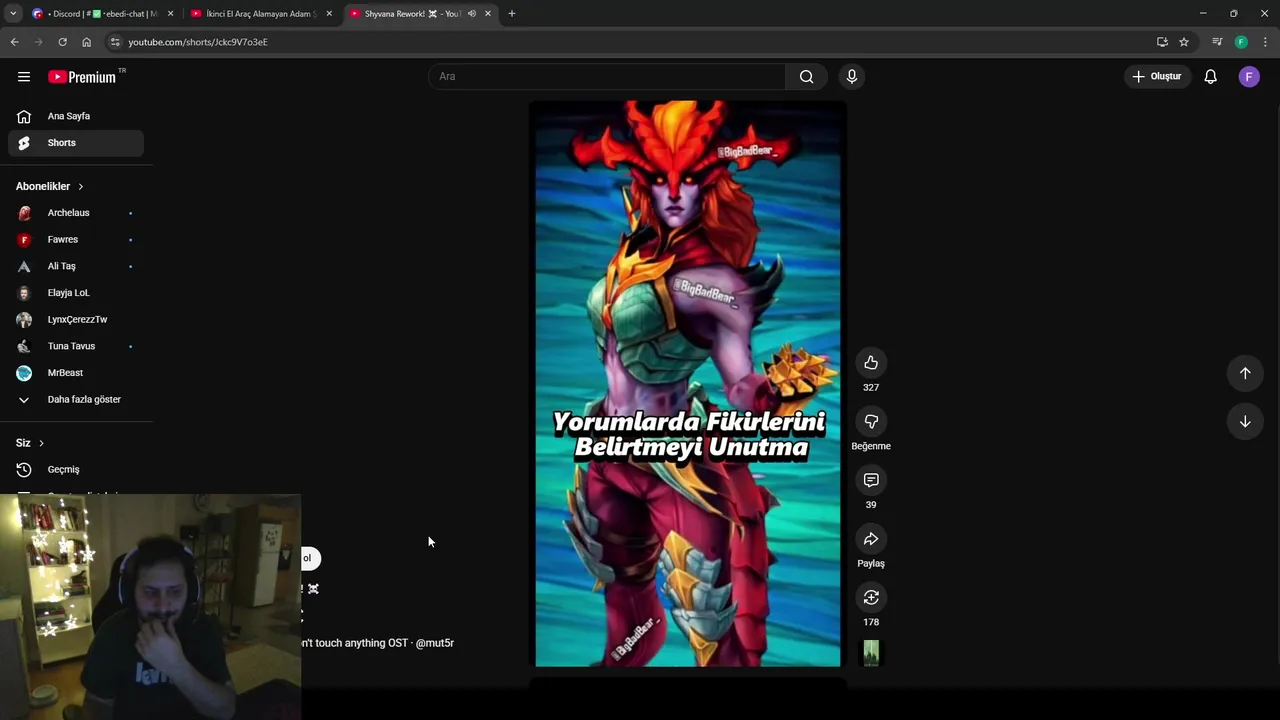Select the Shyvana Rework tab
1280x720 pixels.
412,14
